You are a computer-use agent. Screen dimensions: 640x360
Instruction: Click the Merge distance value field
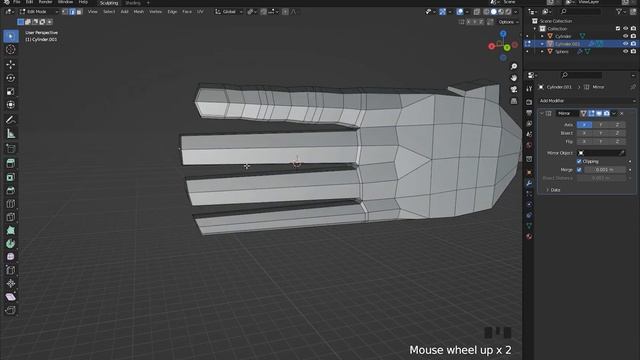pyautogui.click(x=605, y=169)
